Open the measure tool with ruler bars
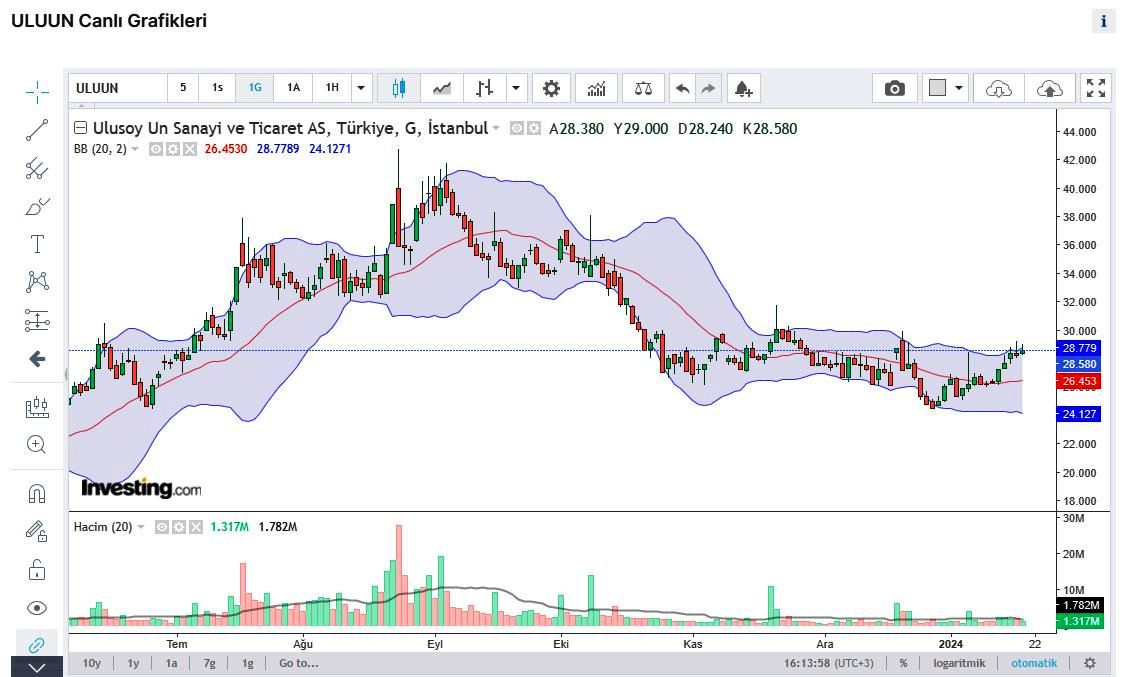The height and width of the screenshot is (677, 1126). pos(37,407)
